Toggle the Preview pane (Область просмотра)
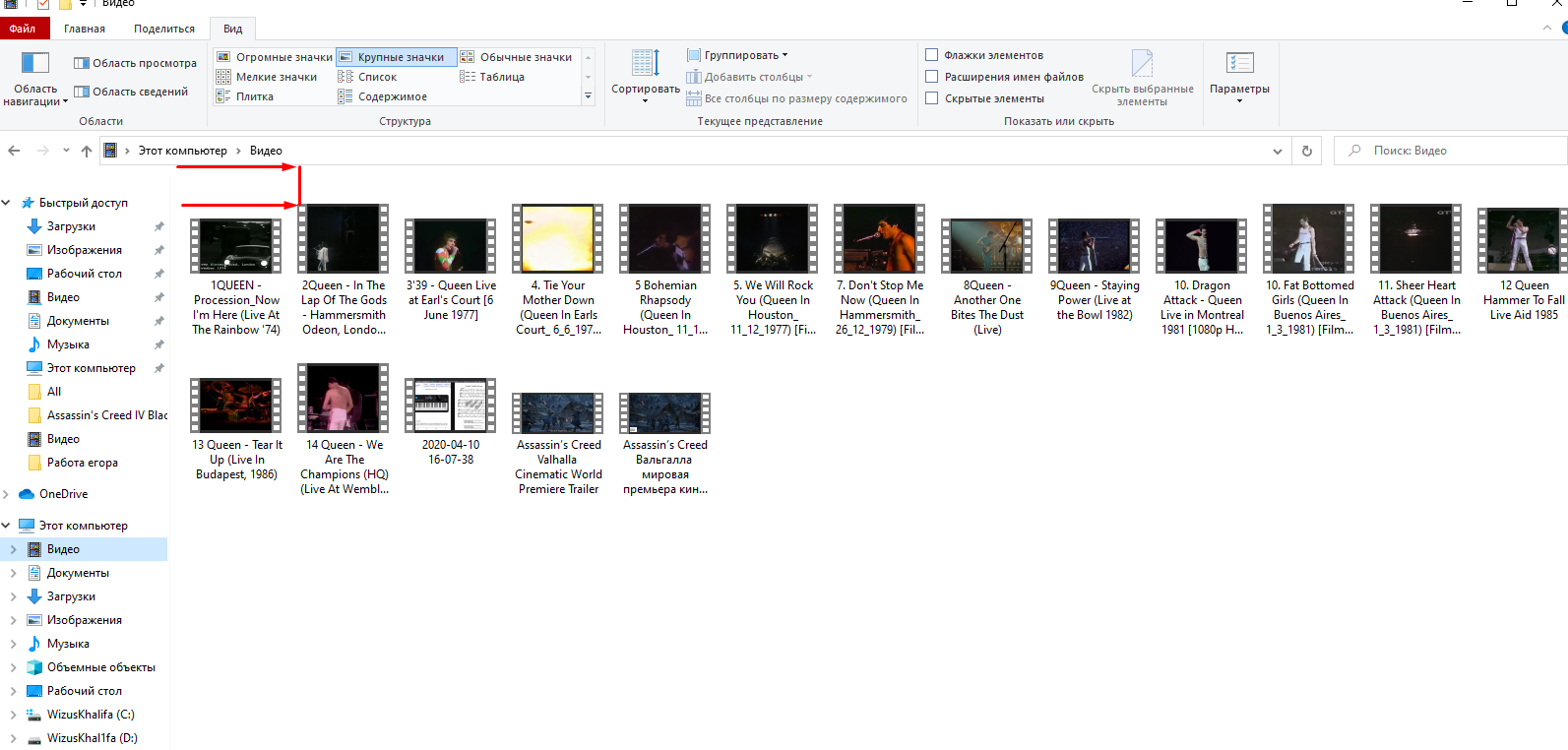Viewport: 1568px width, 750px height. pos(135,63)
